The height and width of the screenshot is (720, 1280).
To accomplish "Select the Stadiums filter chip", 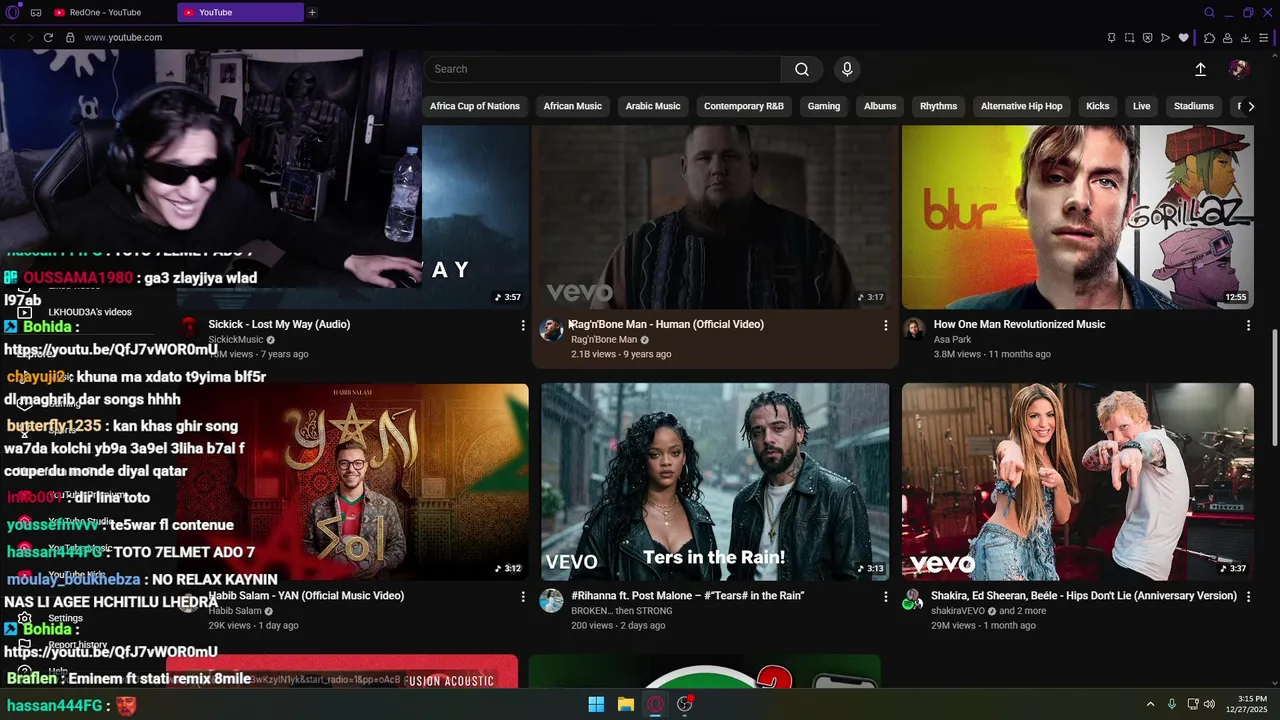I will tap(1194, 106).
